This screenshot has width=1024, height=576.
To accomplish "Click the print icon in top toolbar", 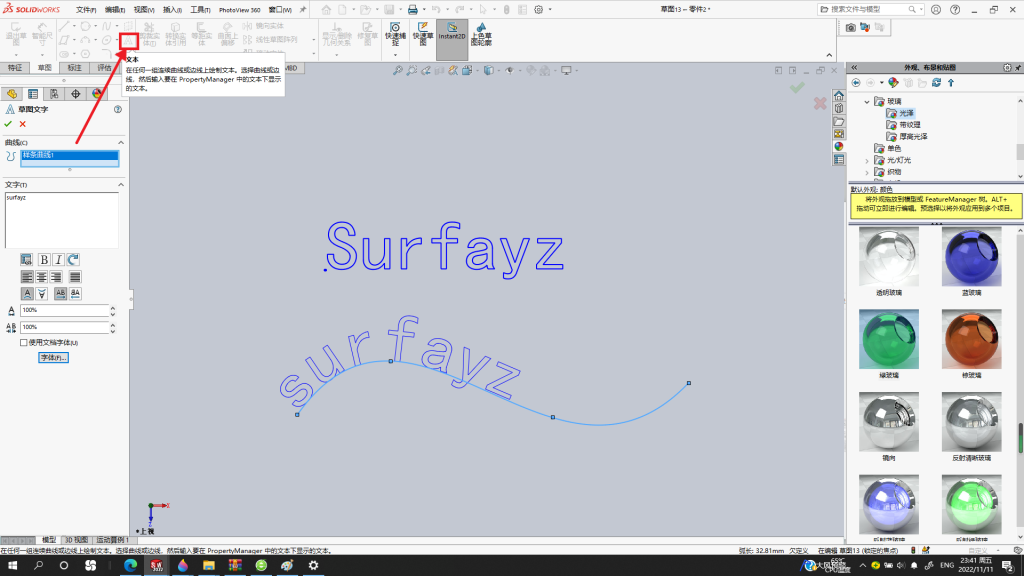I will point(413,10).
